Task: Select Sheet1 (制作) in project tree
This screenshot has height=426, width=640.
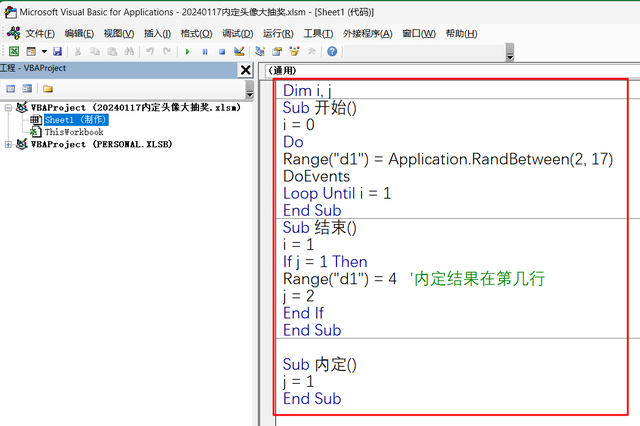Action: (76, 120)
